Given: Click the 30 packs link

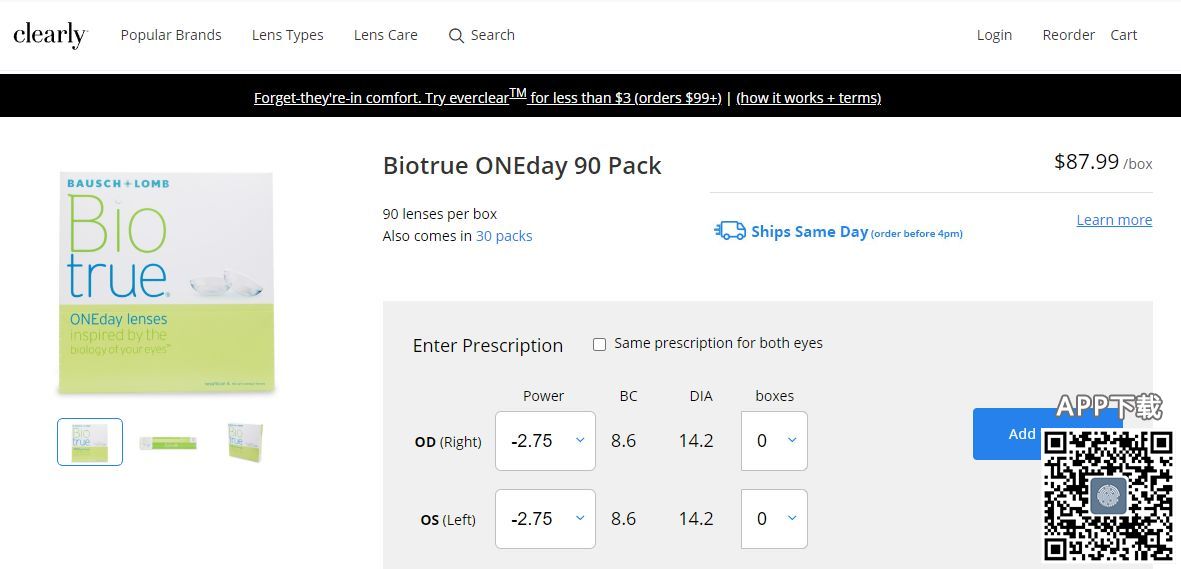Looking at the screenshot, I should 504,236.
